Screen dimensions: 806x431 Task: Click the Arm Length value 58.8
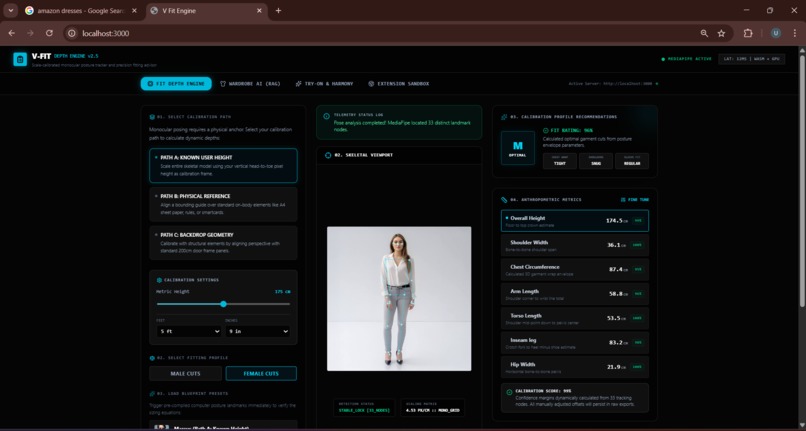pos(615,294)
